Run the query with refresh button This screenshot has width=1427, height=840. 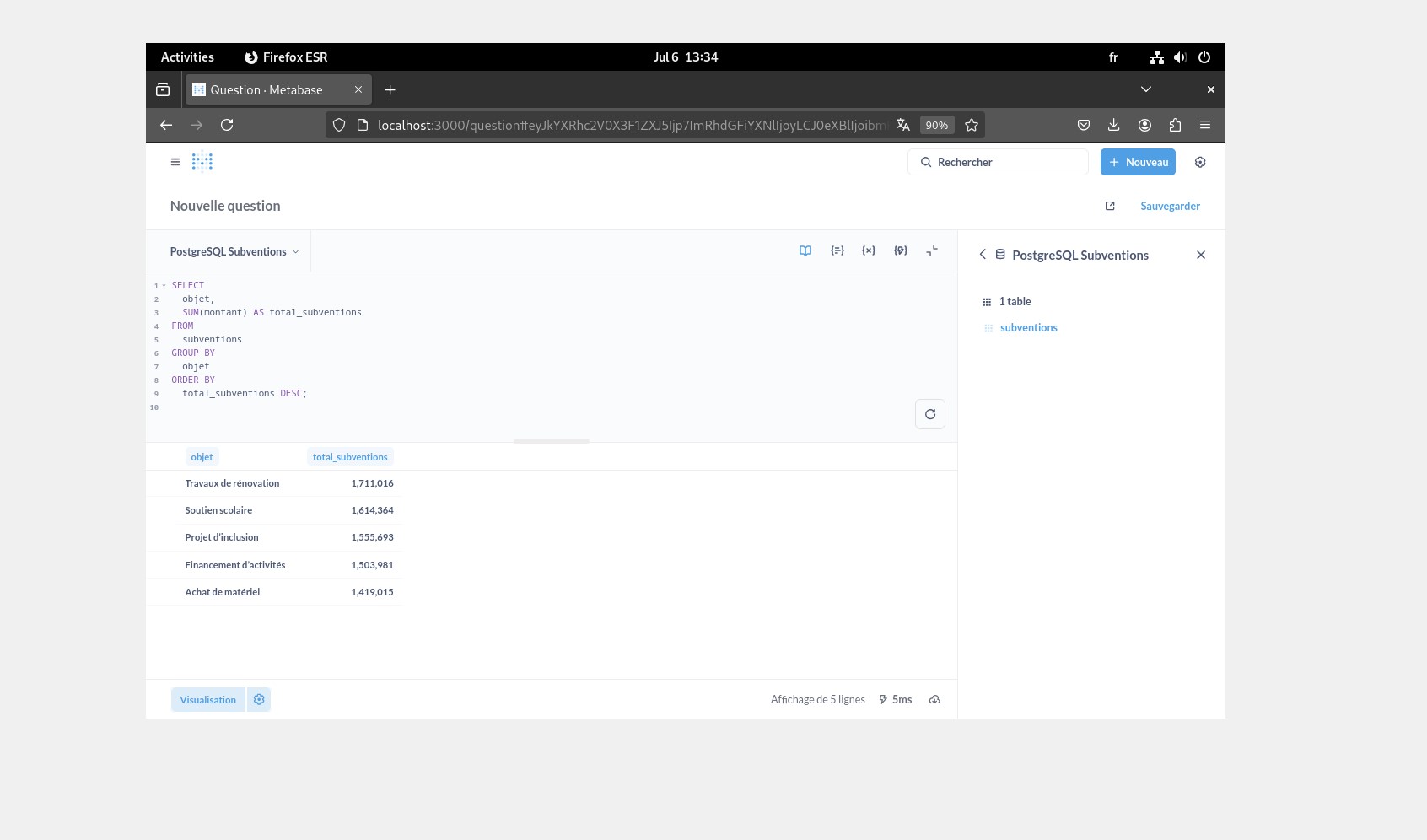(929, 414)
